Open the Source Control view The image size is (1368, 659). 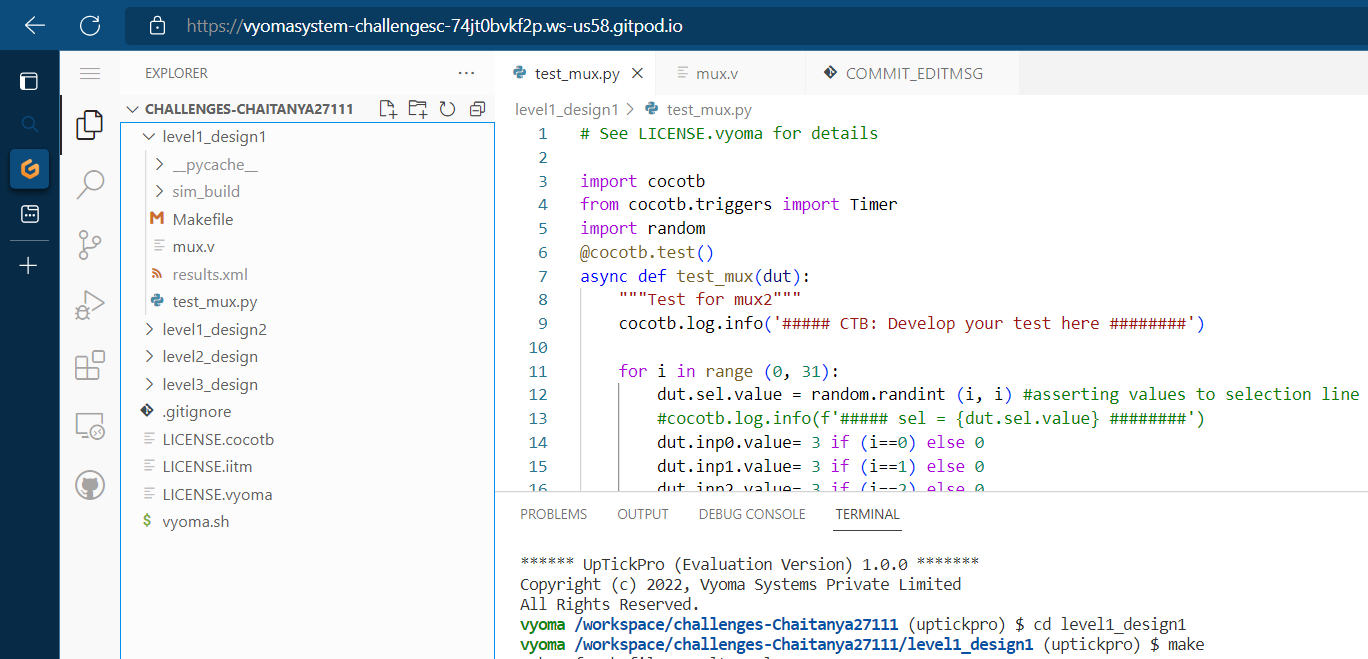[90, 244]
